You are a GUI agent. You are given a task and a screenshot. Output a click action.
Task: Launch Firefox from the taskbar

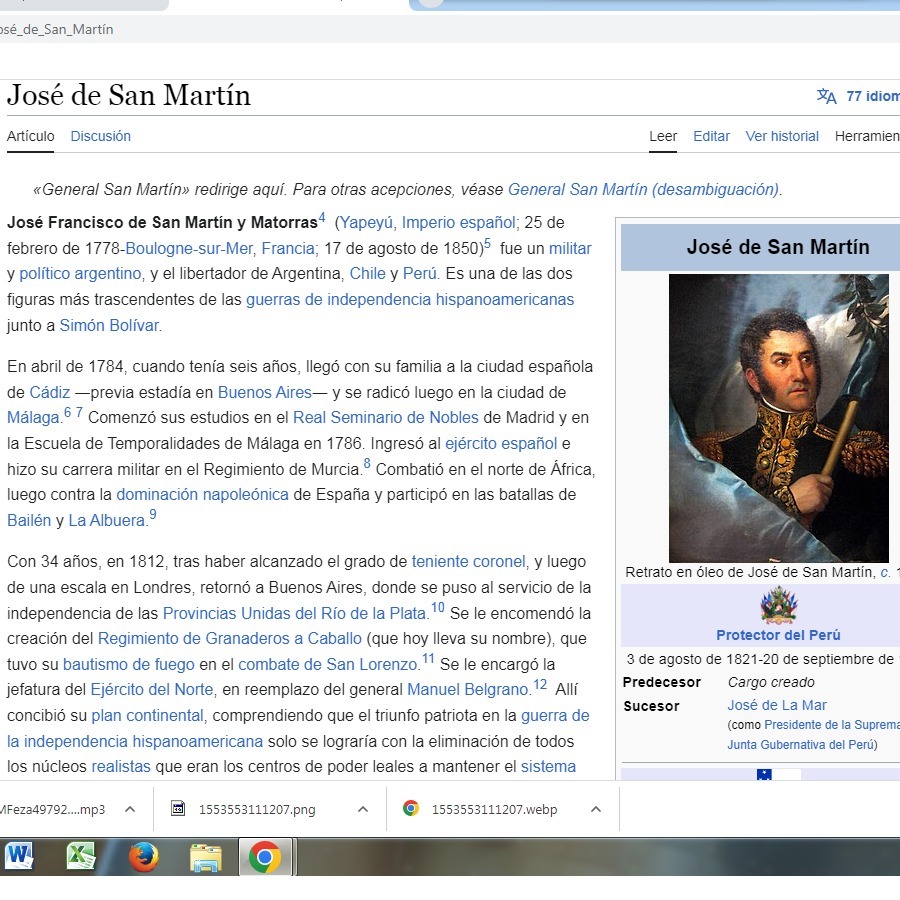143,856
